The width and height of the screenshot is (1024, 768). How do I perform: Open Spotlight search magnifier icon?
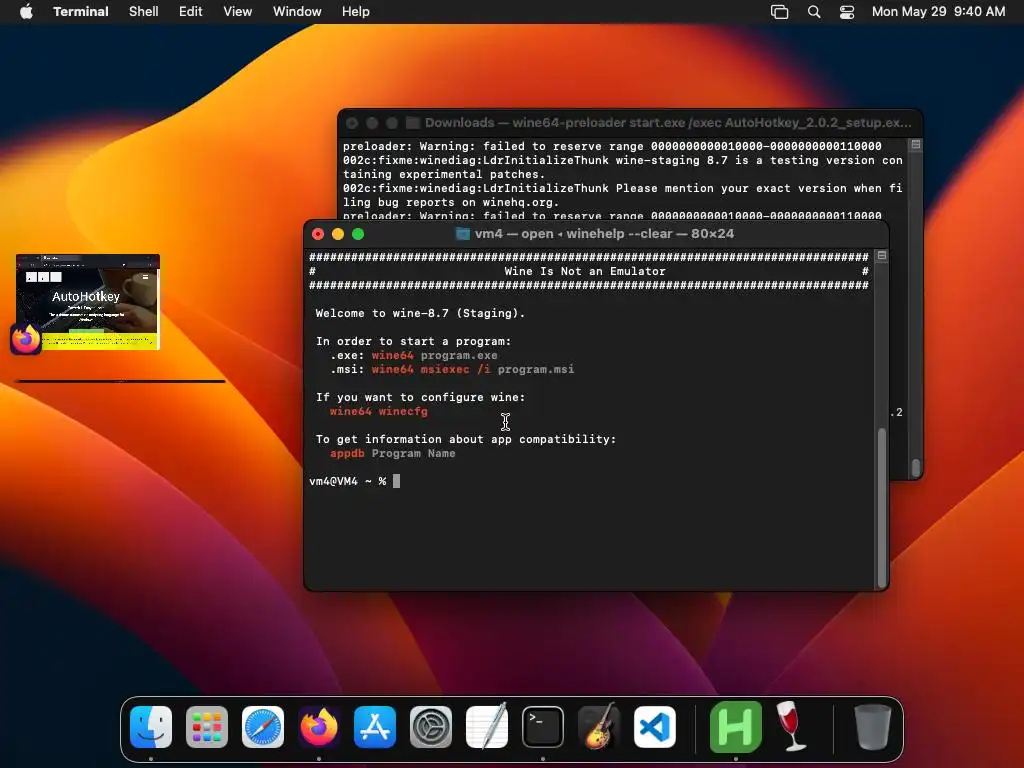(x=814, y=12)
